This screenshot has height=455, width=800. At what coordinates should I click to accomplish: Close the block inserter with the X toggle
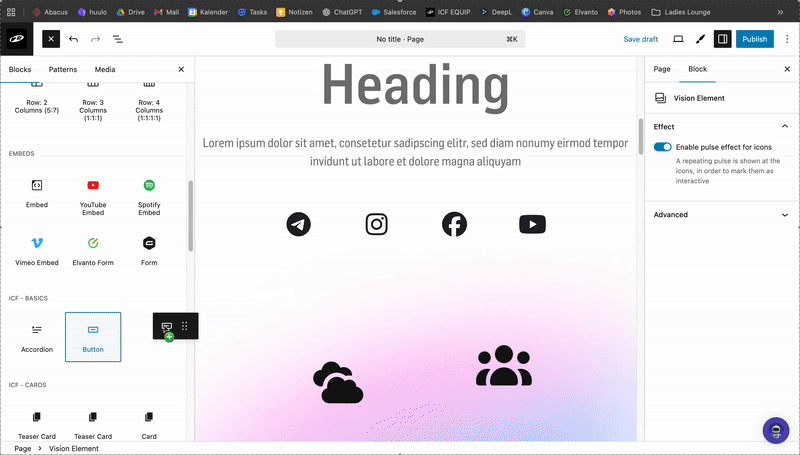(51, 39)
